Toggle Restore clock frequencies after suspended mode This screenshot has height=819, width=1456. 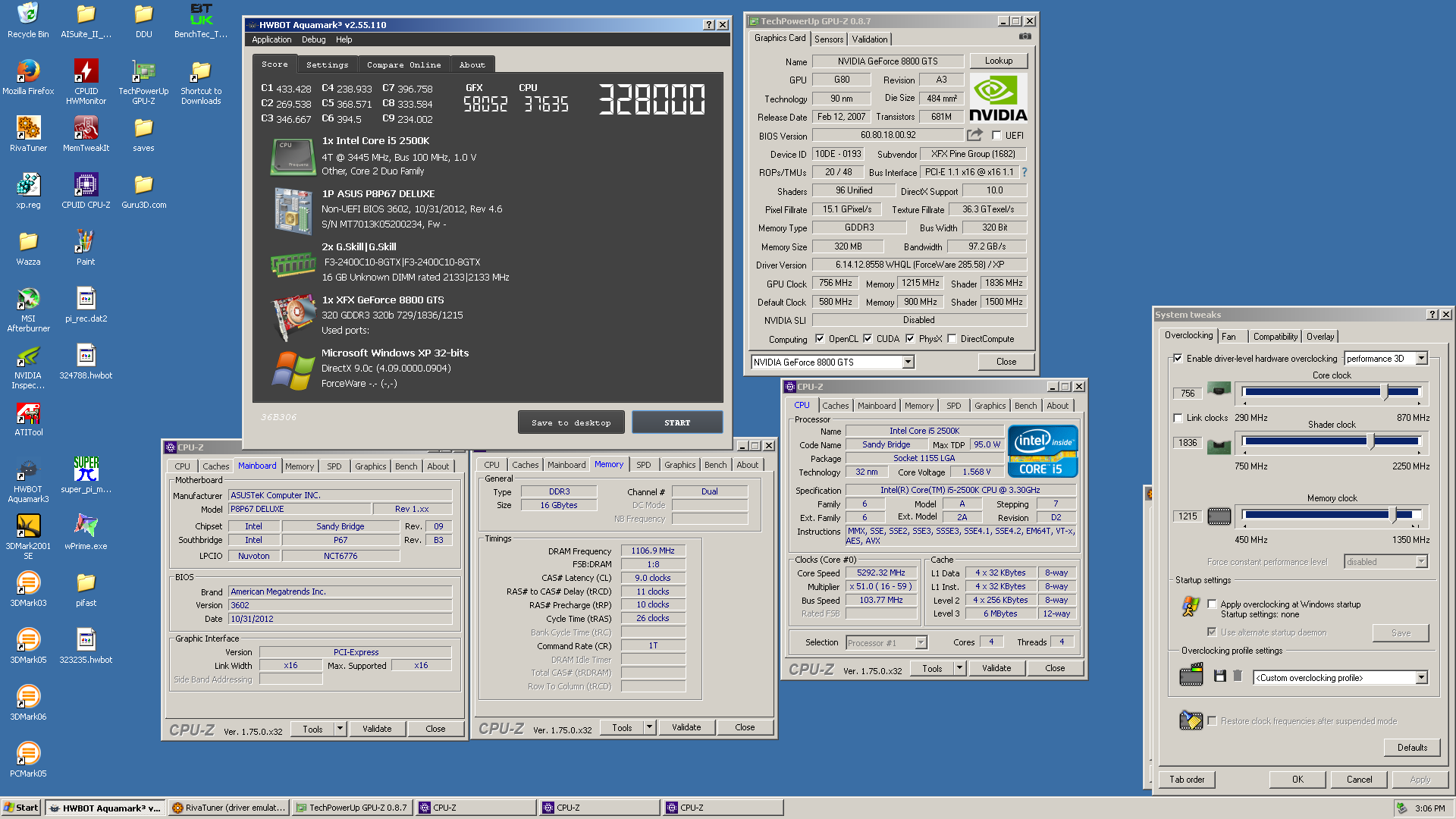(1212, 721)
